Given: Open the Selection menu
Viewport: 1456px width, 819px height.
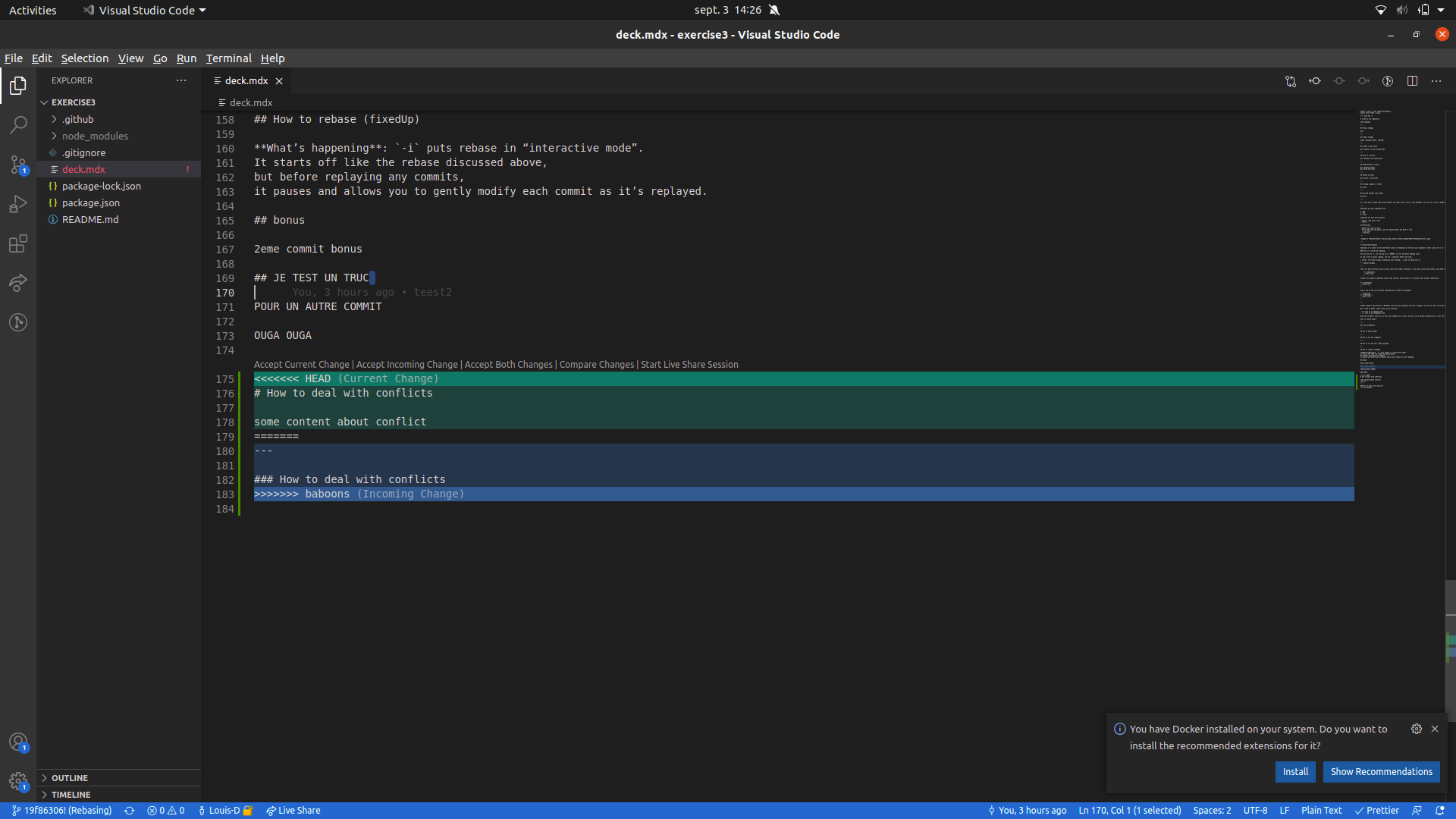Looking at the screenshot, I should tap(85, 58).
